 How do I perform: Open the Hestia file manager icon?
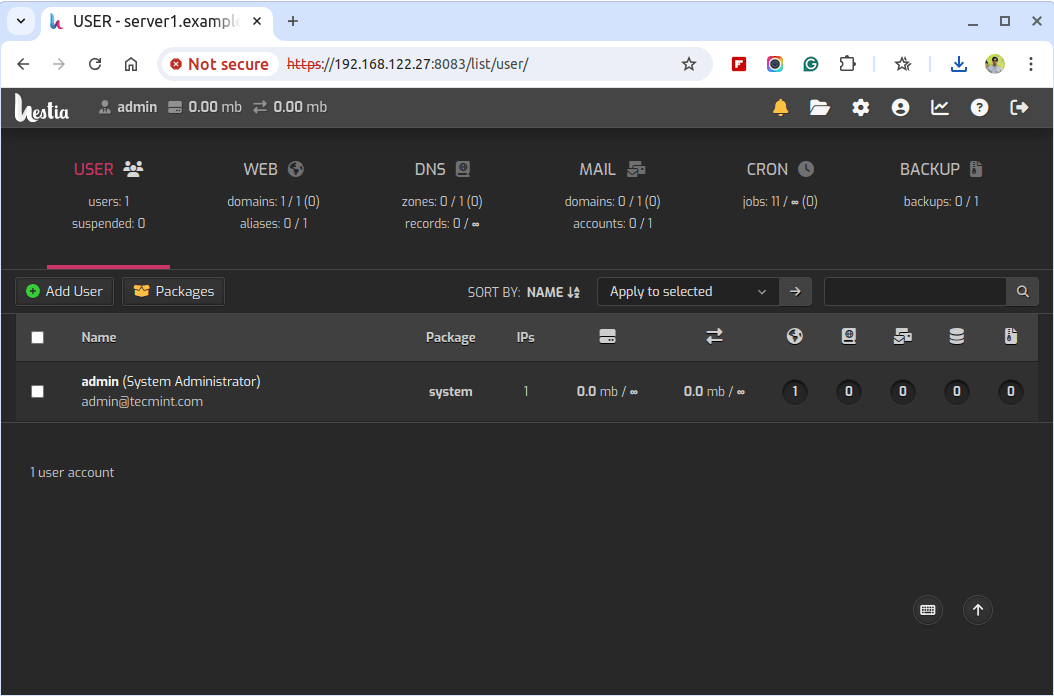[x=820, y=107]
